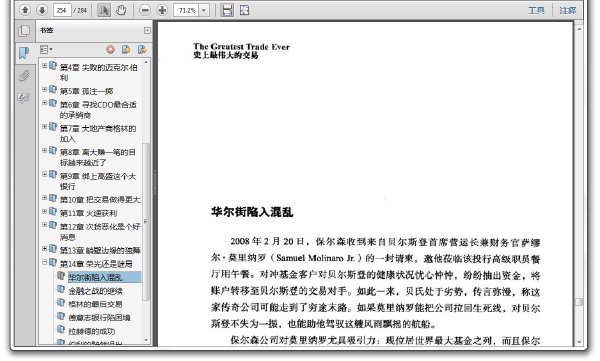Open the page thumbnails panel

coord(24,31)
